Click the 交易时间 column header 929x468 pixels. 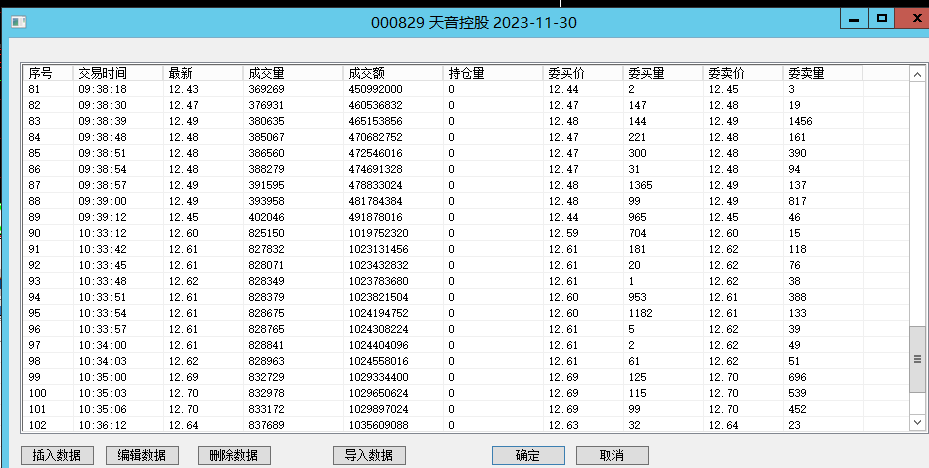tap(118, 73)
